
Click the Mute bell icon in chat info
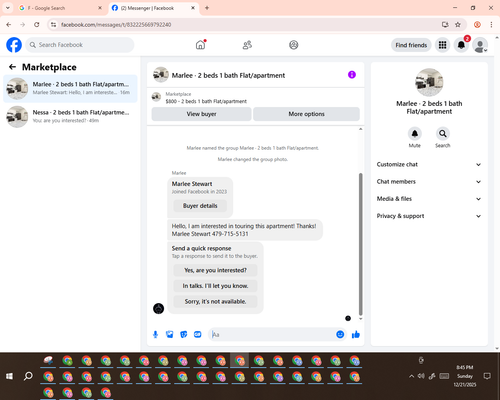(x=415, y=134)
